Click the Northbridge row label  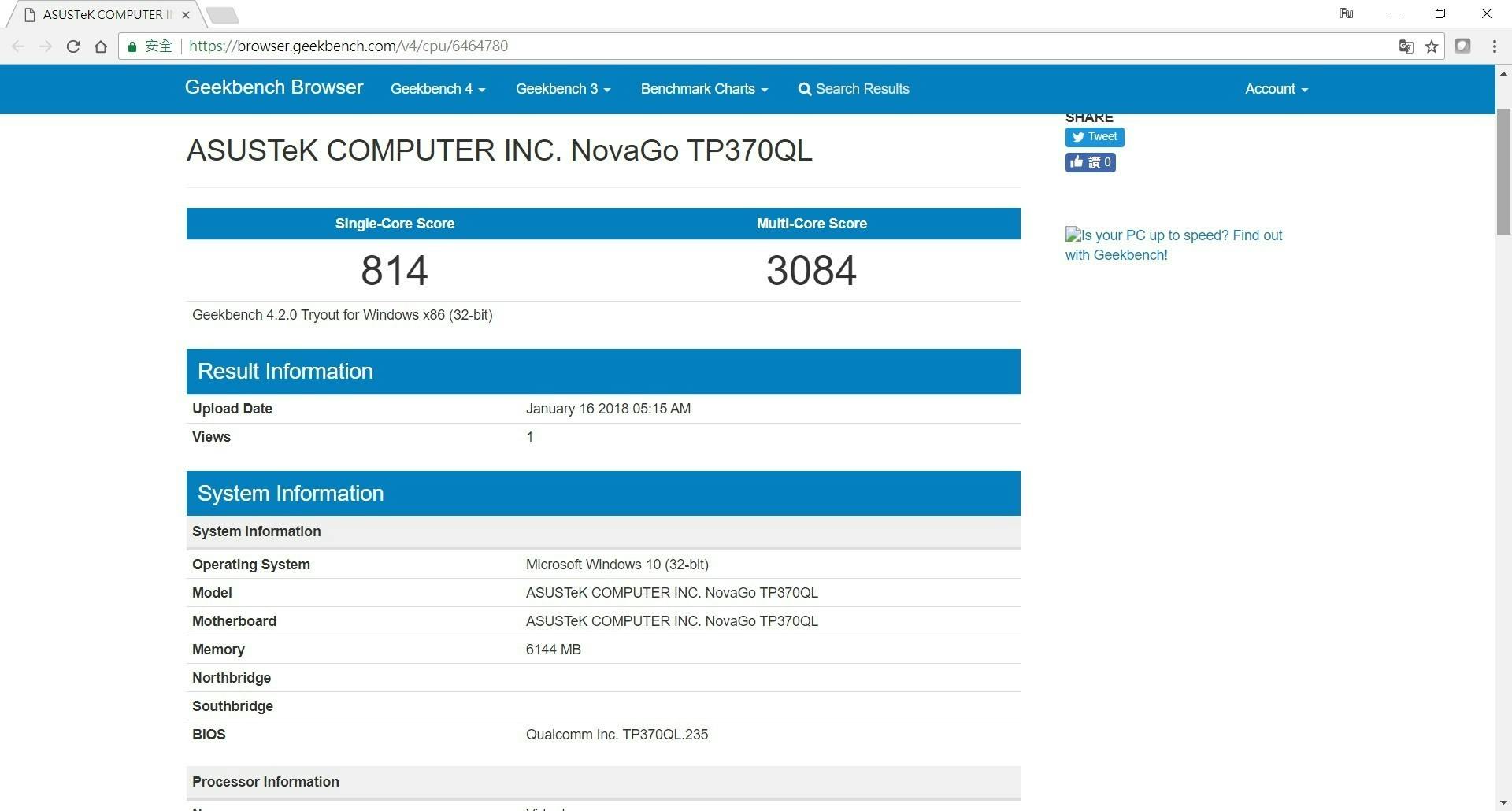click(x=232, y=678)
